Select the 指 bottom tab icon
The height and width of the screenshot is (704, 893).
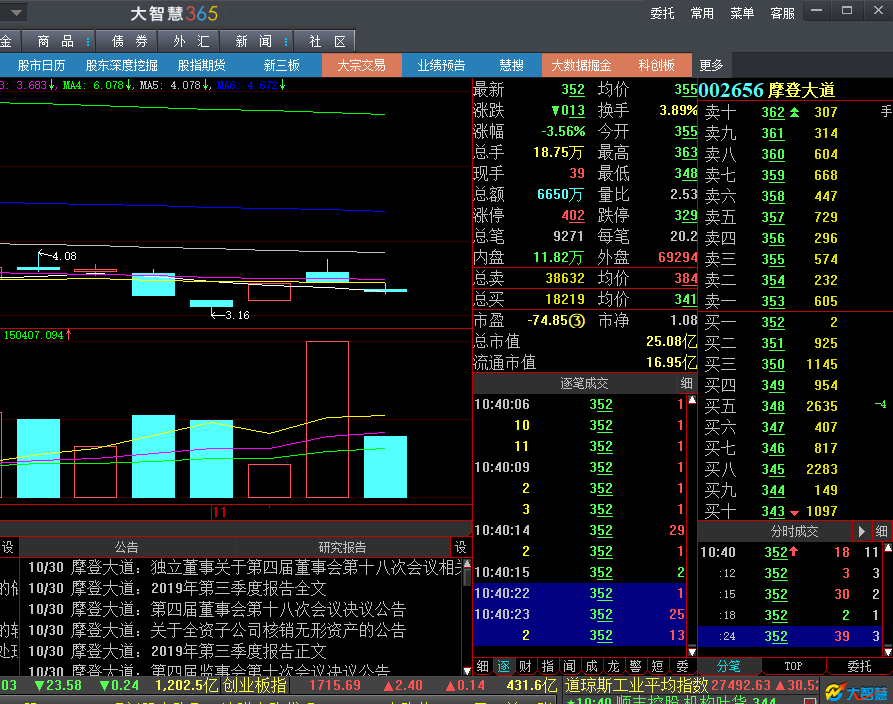coord(547,666)
